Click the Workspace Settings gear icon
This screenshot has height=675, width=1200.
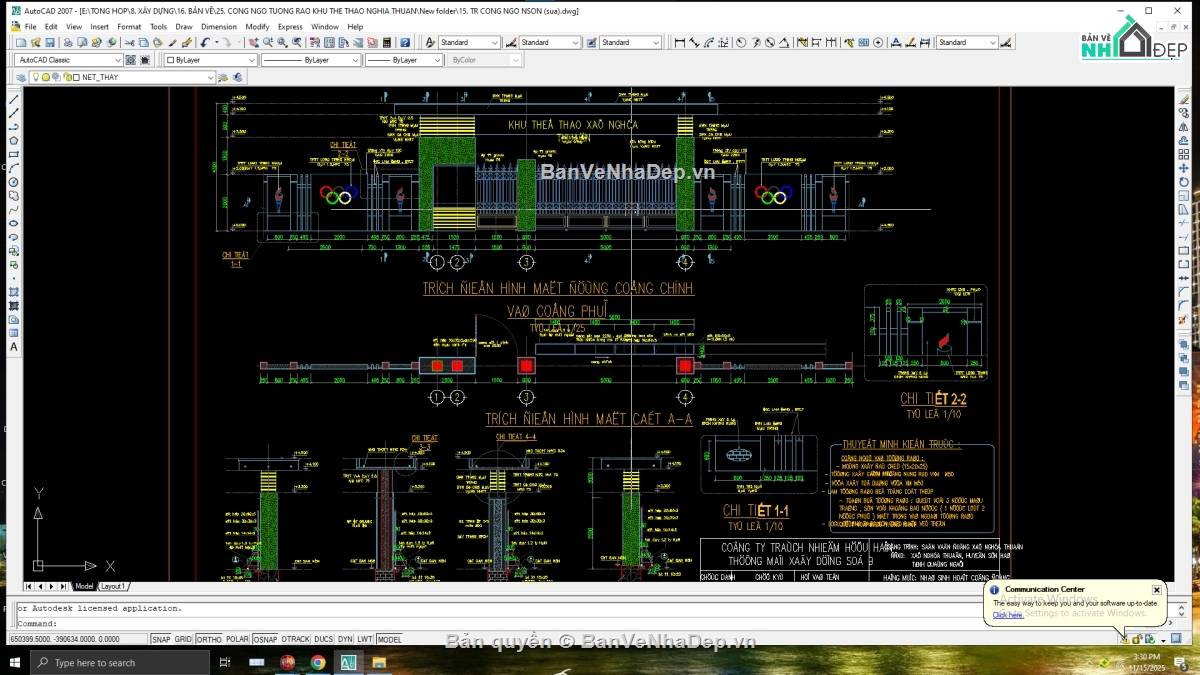tap(130, 60)
